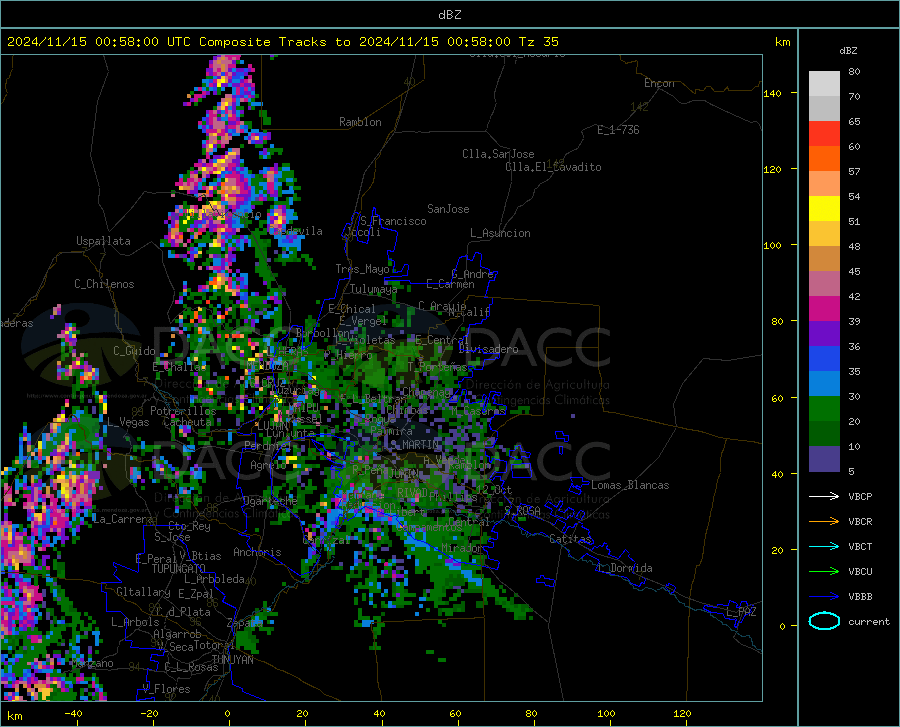
Task: Click the green VBCU arrow legend icon
Action: pos(824,572)
